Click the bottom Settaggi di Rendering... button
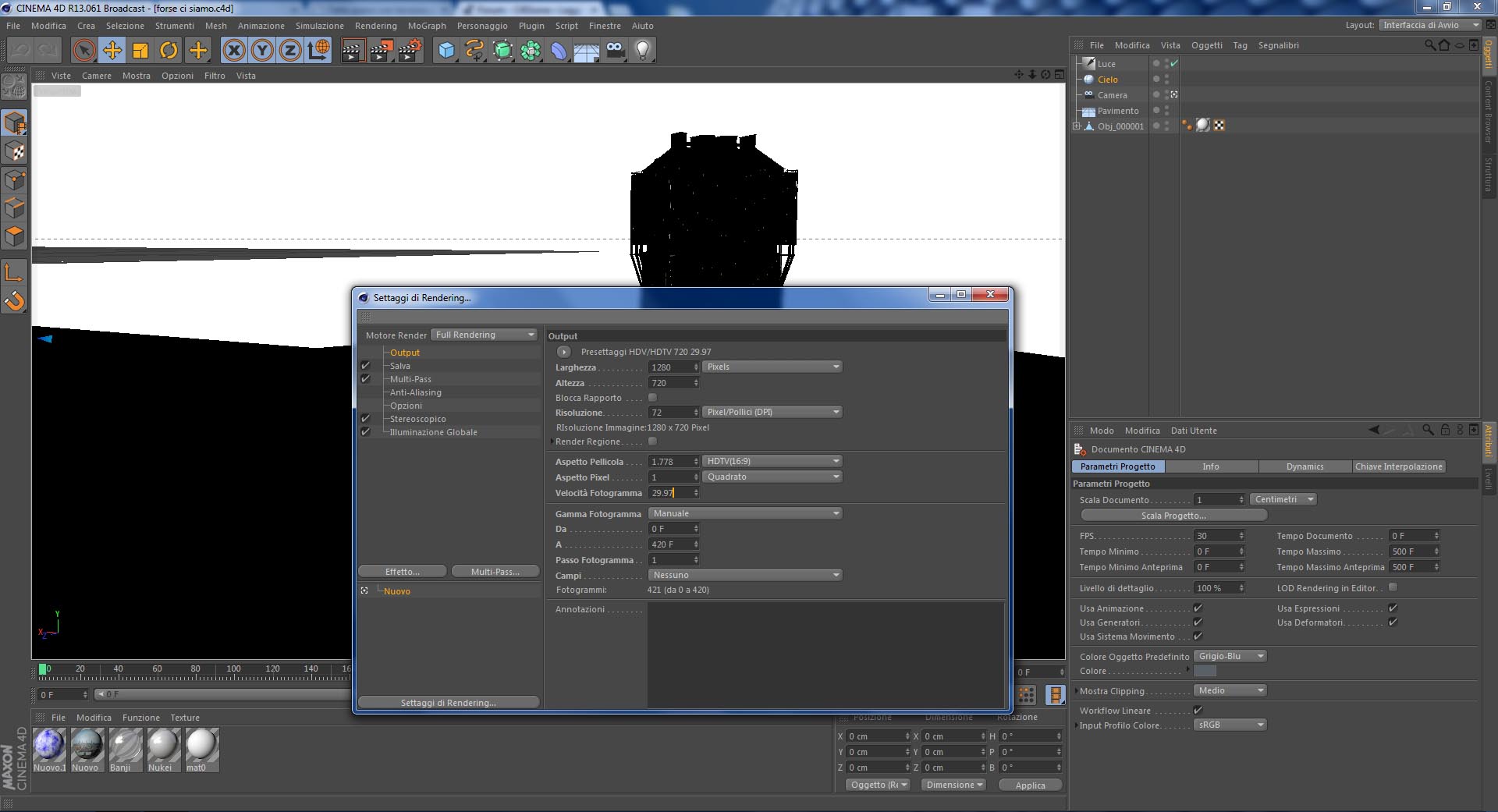1498x812 pixels. tap(449, 703)
